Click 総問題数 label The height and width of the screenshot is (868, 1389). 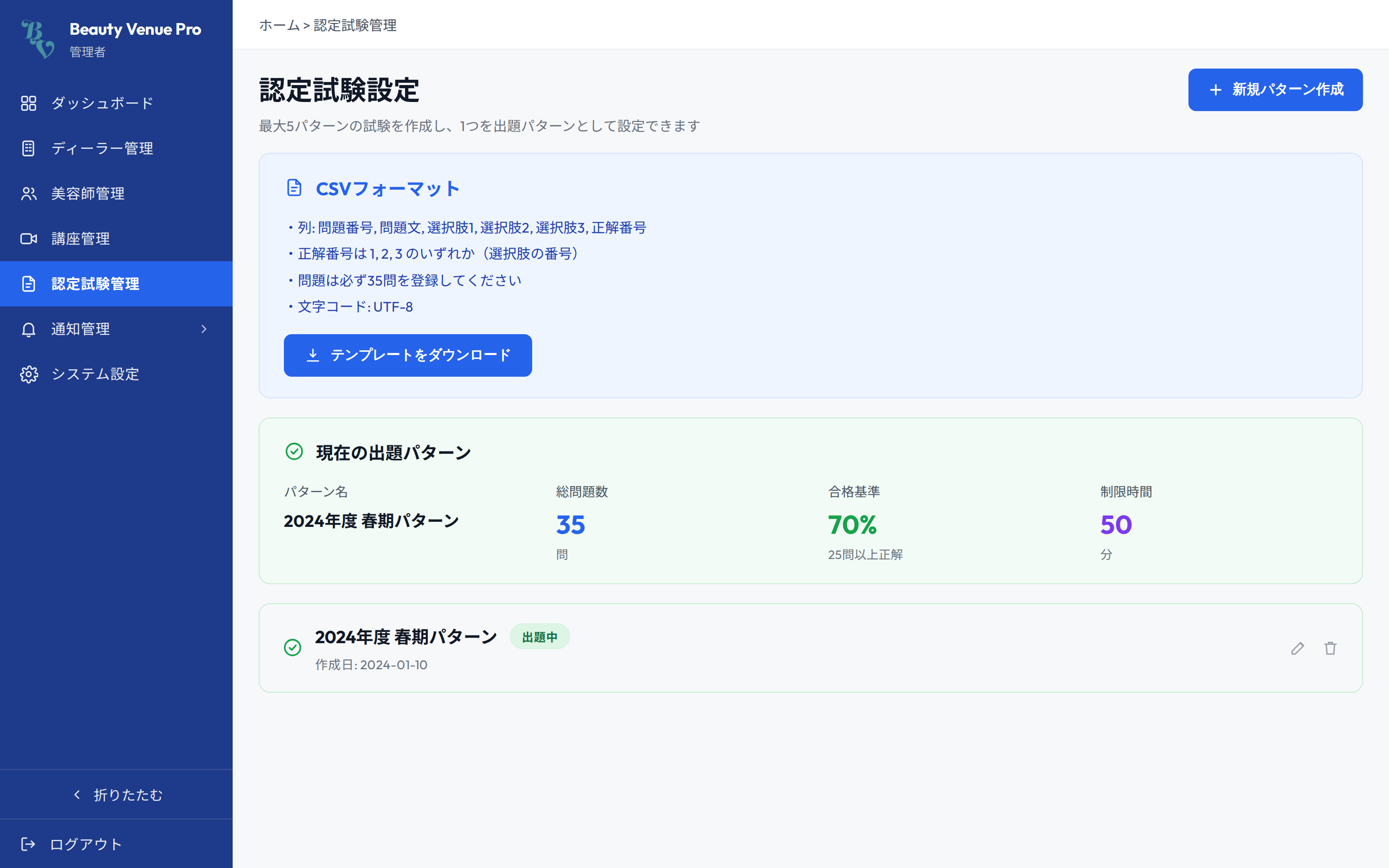[x=582, y=491]
